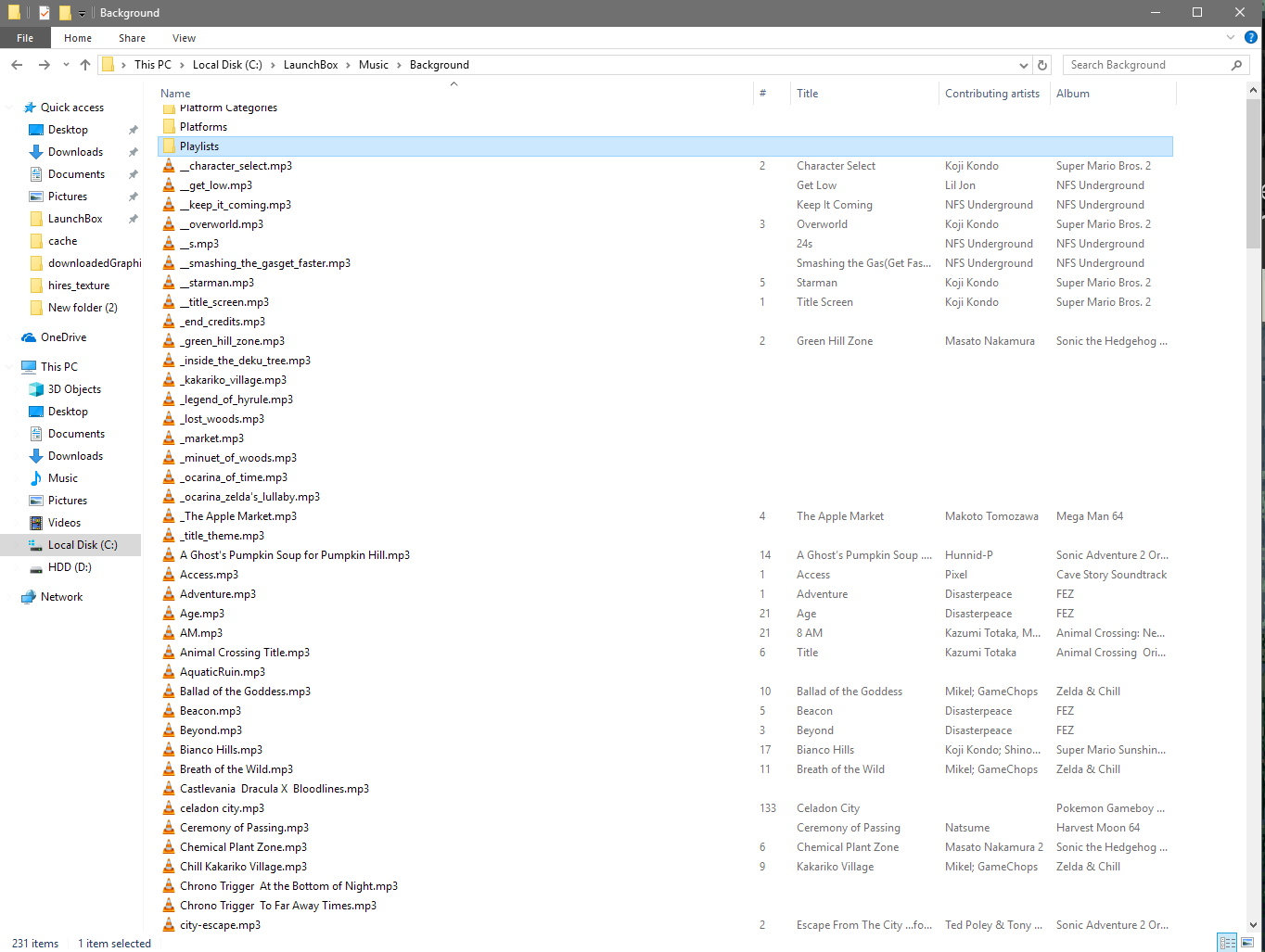Click VLC icon of Bianco Hills.mp3
1265x952 pixels.
tap(169, 750)
